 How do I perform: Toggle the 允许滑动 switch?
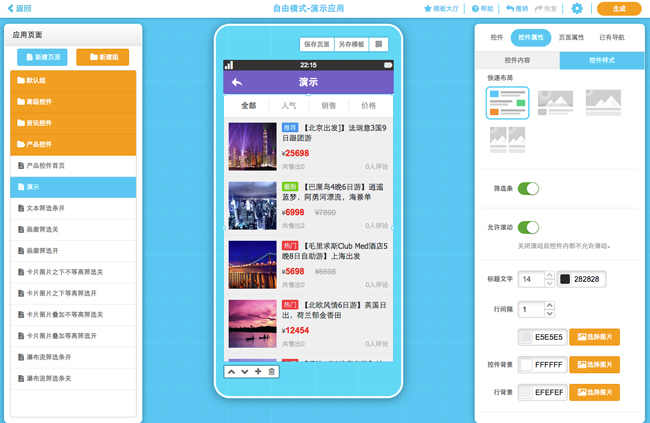(x=528, y=228)
